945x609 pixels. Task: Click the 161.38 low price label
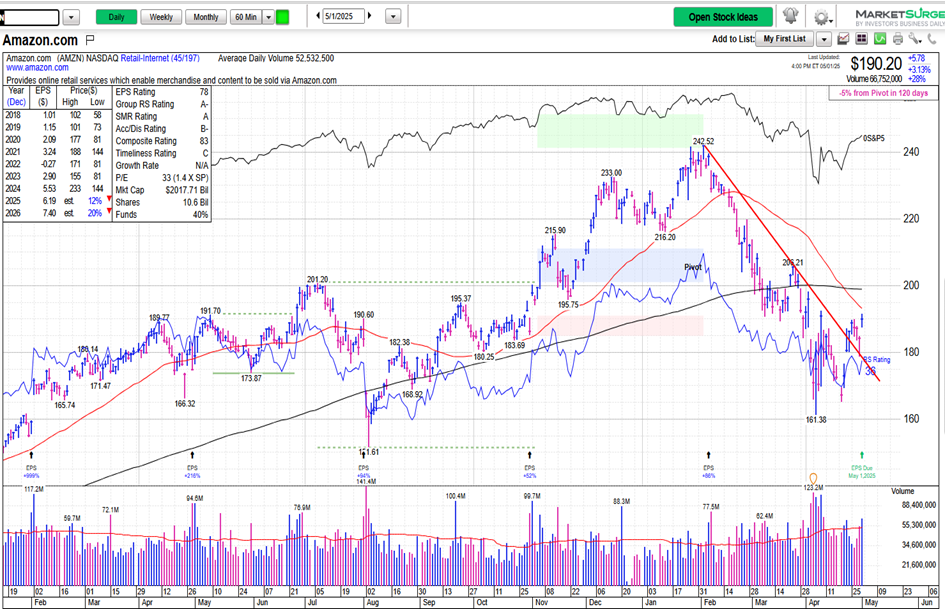[x=816, y=420]
